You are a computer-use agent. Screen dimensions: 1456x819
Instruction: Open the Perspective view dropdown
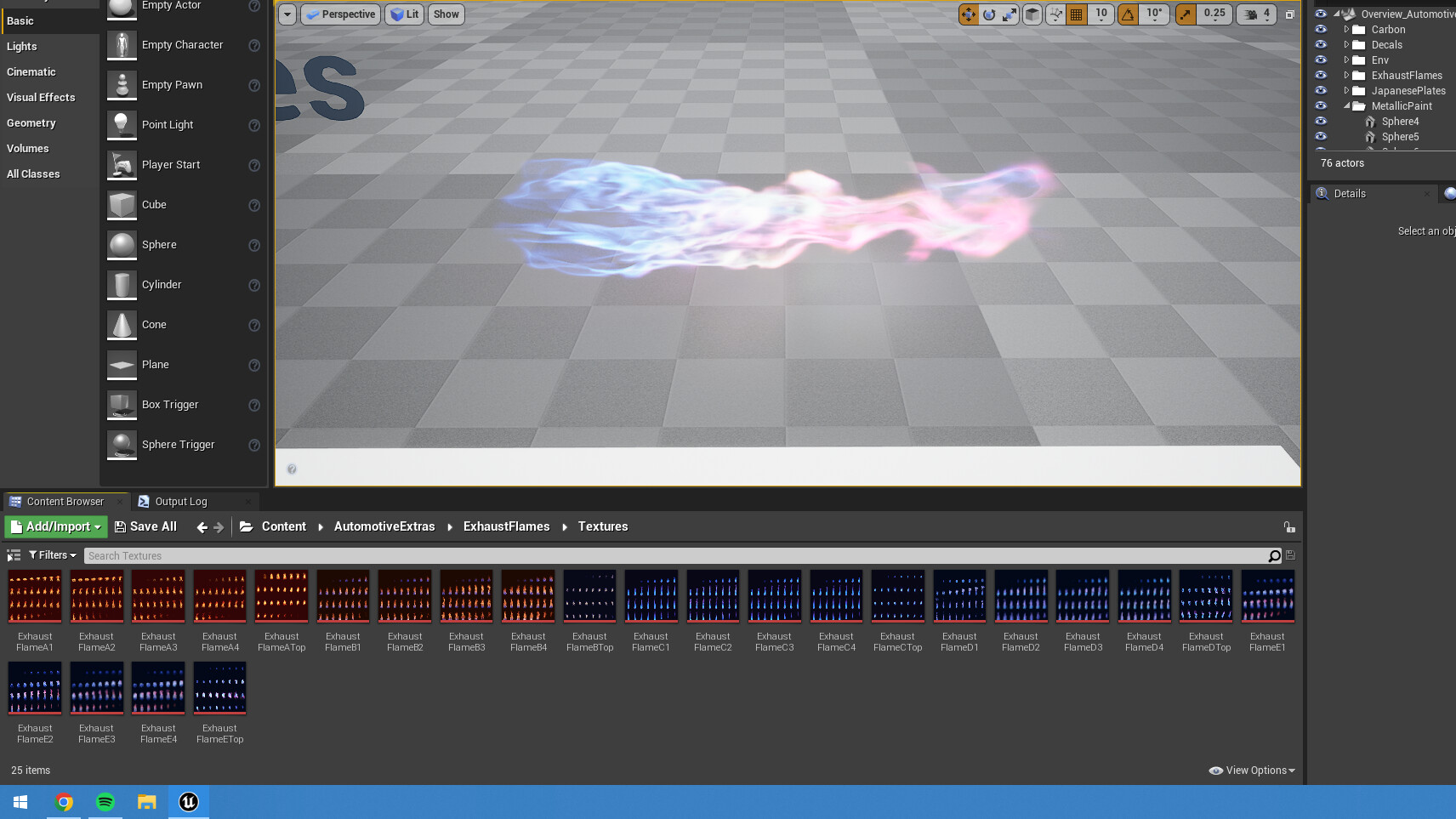click(340, 14)
